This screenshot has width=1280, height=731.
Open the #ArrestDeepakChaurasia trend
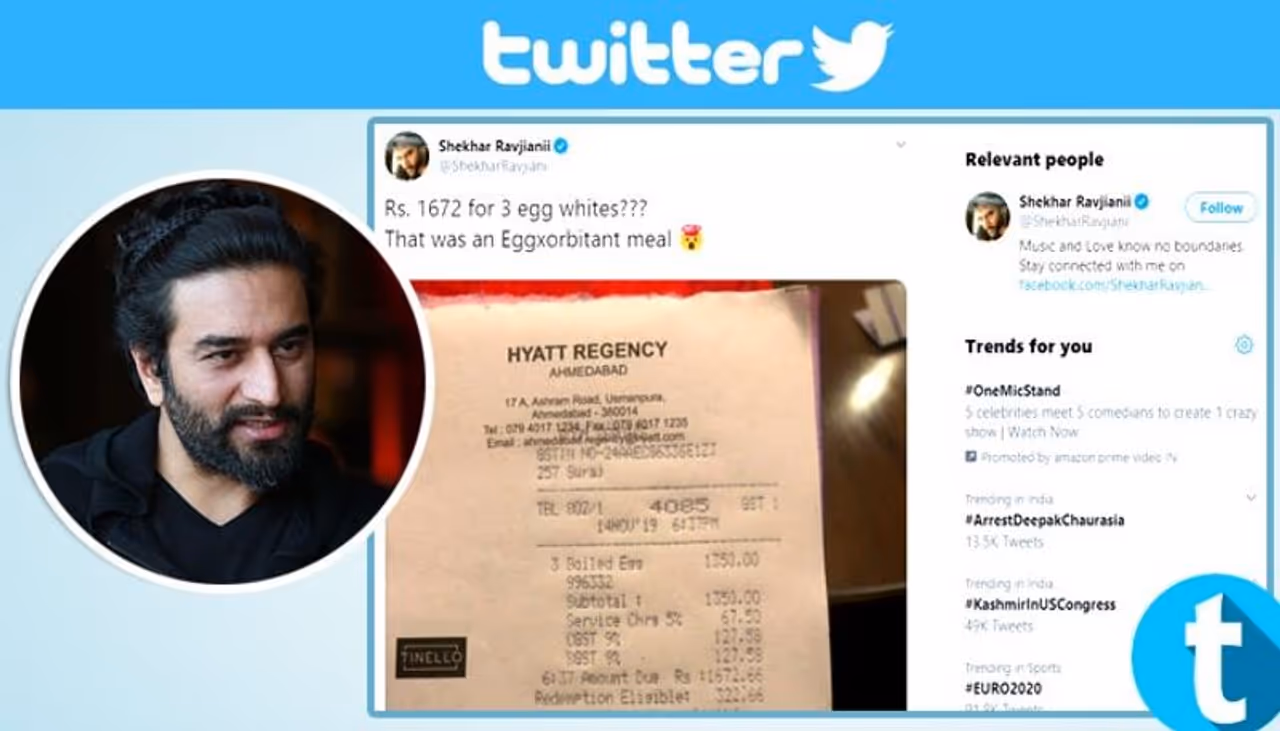click(x=1044, y=520)
